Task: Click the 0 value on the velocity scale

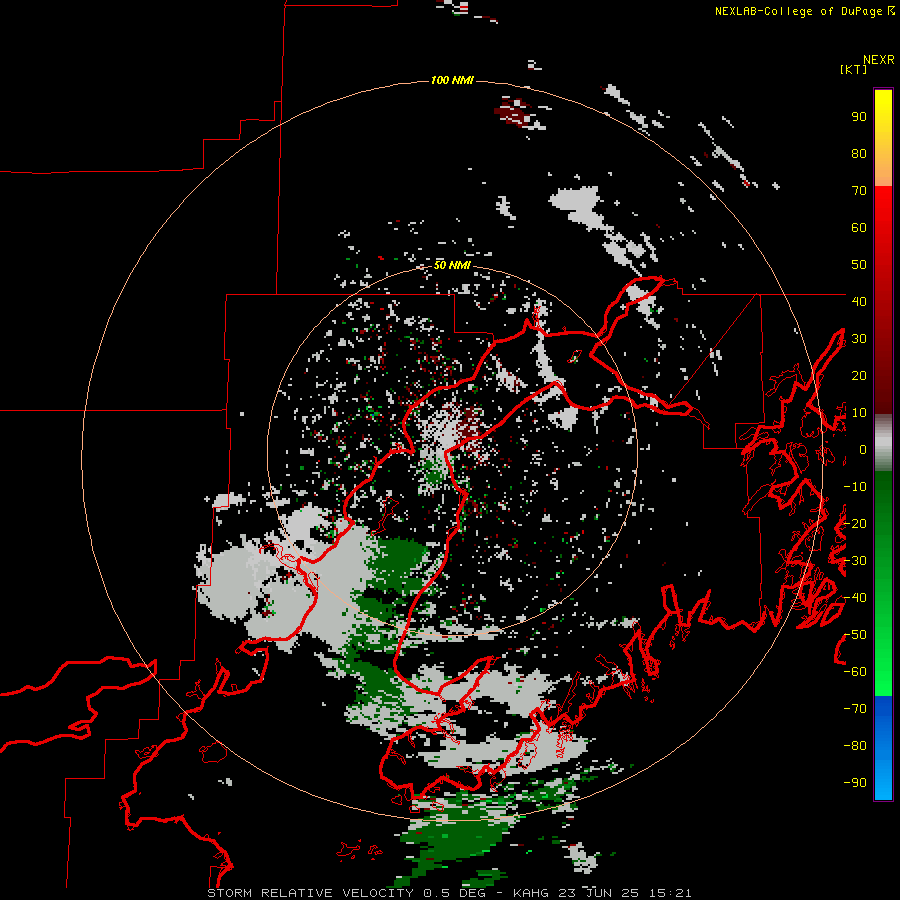Action: click(x=863, y=450)
